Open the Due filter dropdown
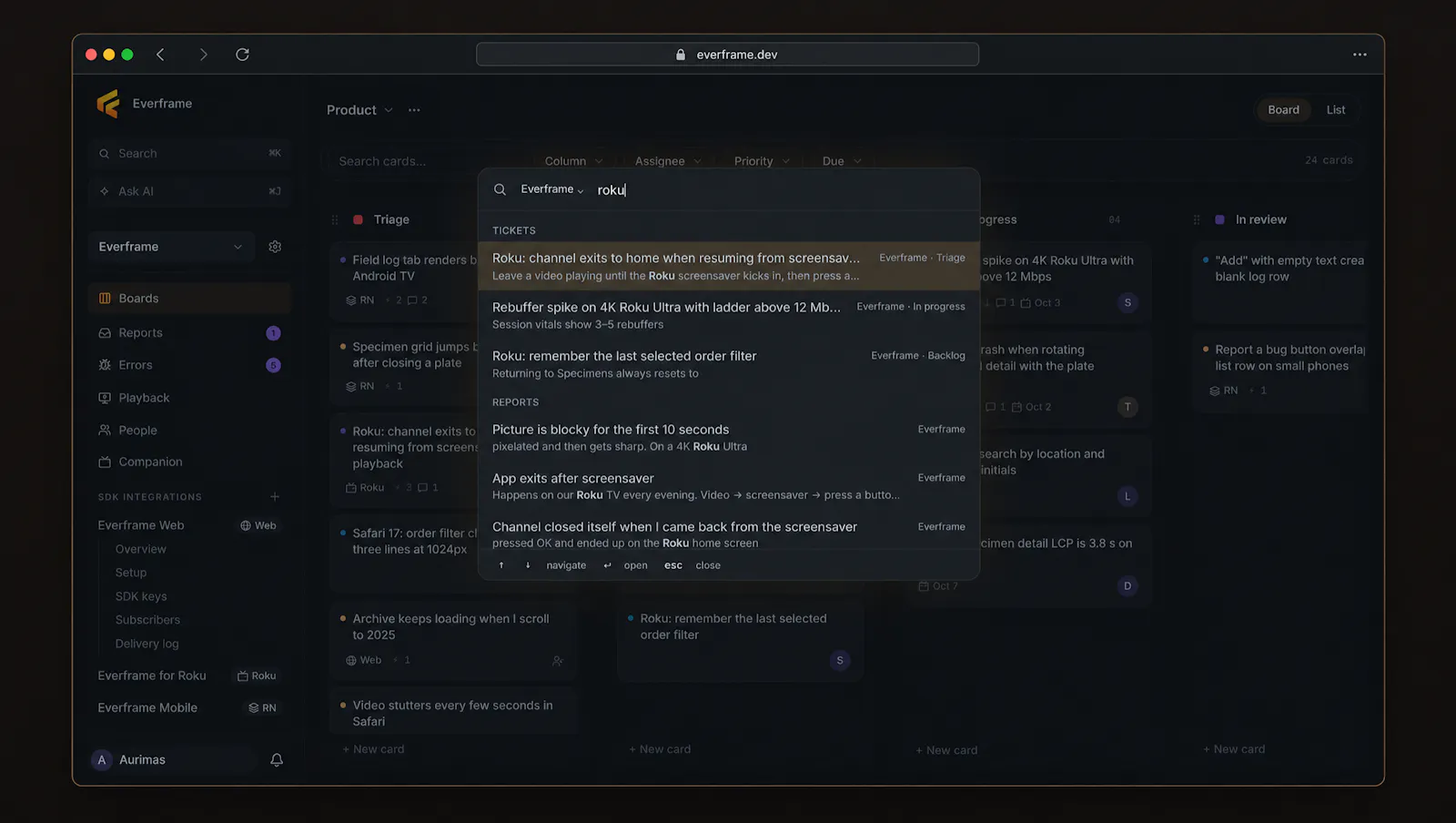Viewport: 1456px width, 823px height. 842,161
